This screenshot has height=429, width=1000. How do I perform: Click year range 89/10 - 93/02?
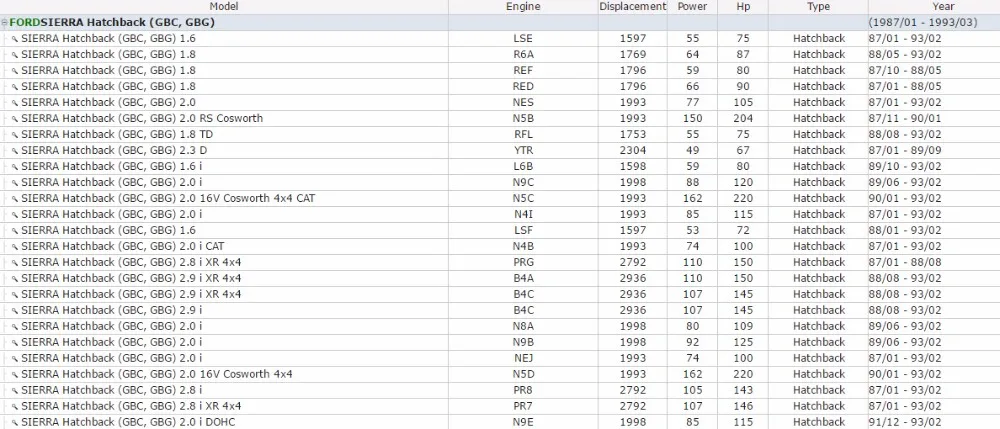905,166
